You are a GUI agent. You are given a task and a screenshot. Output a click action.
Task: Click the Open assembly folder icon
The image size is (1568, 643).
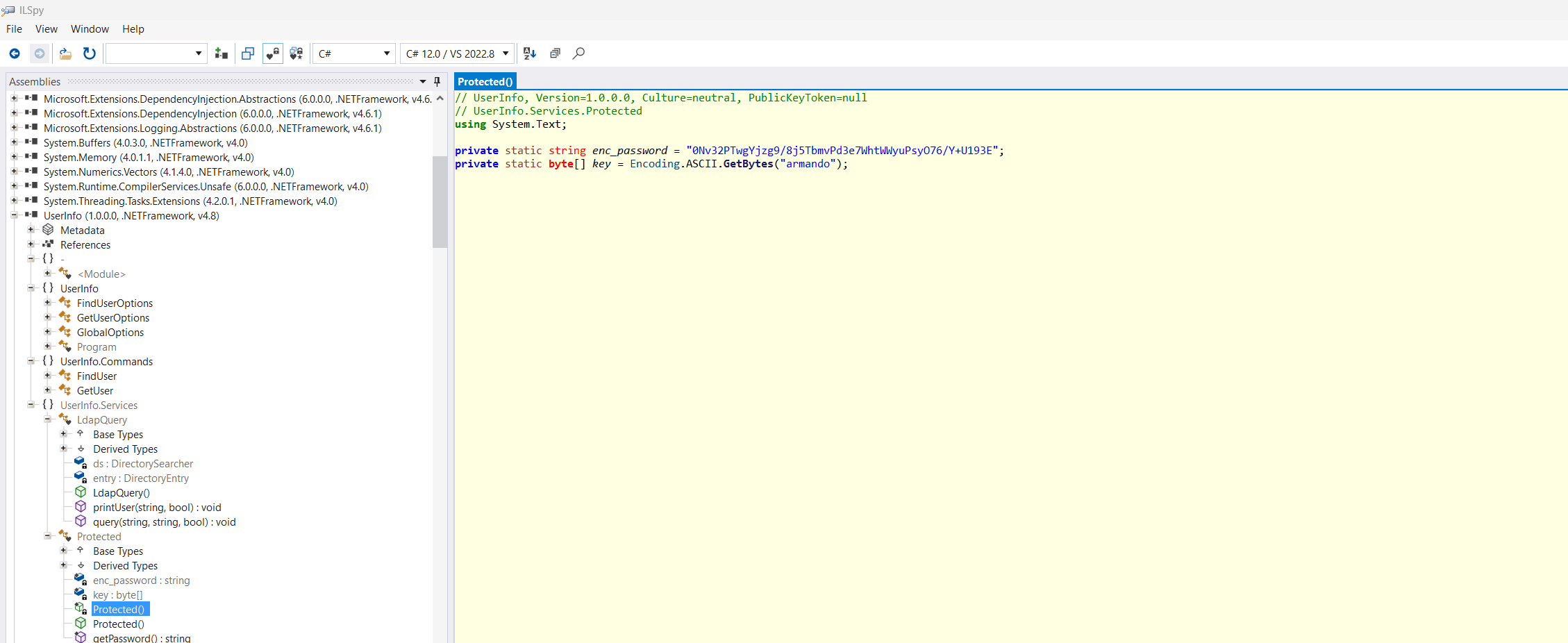coord(65,53)
